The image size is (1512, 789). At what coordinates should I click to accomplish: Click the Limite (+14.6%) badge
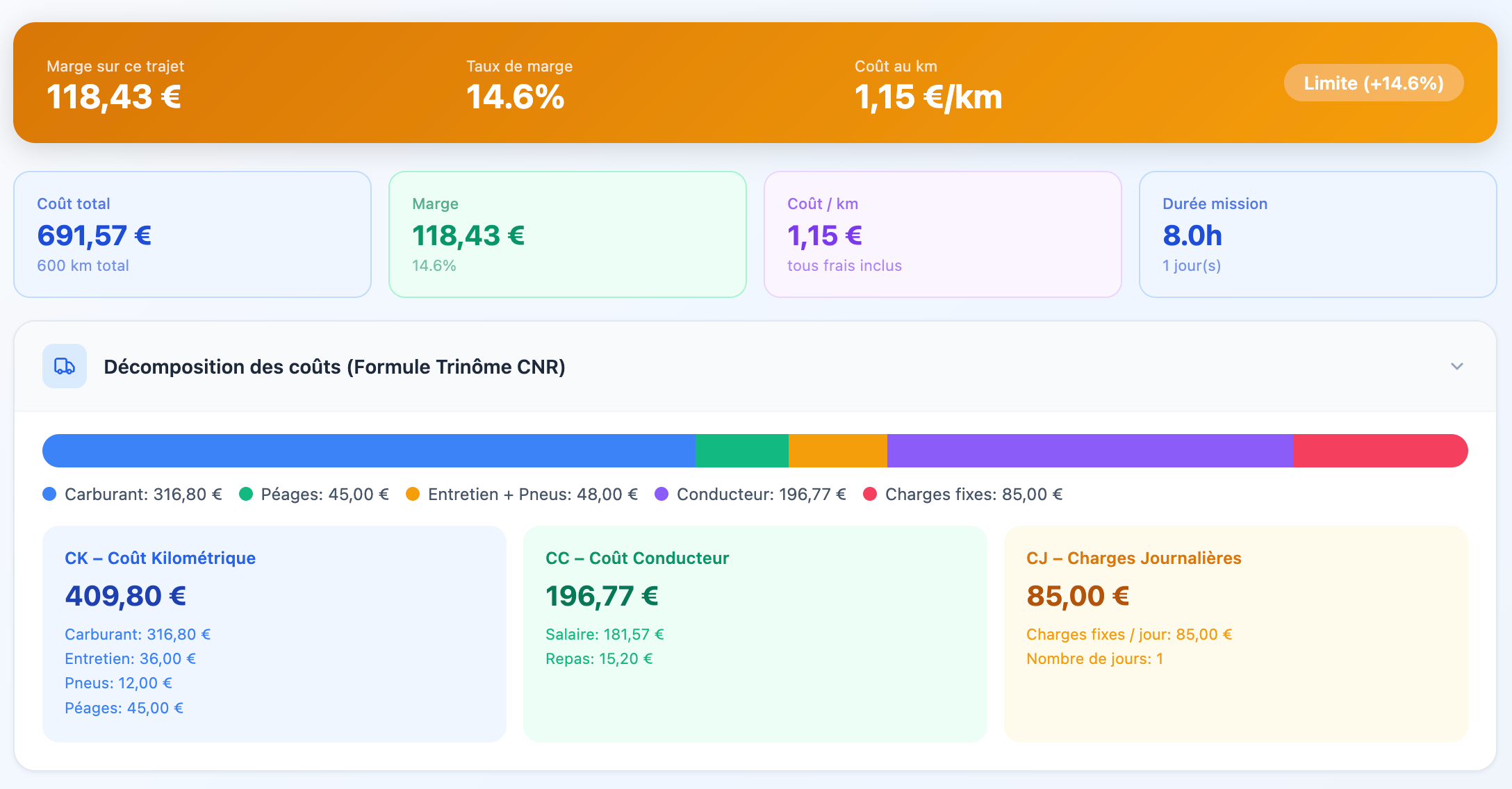[x=1373, y=83]
